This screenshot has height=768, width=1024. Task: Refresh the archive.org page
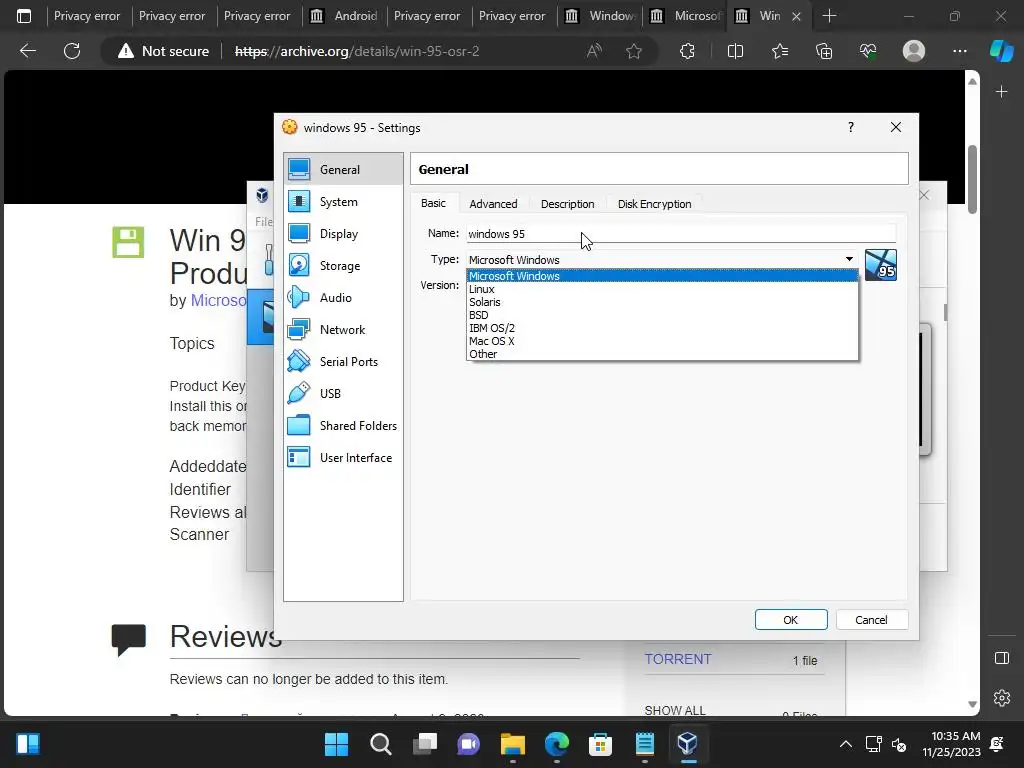(x=72, y=51)
